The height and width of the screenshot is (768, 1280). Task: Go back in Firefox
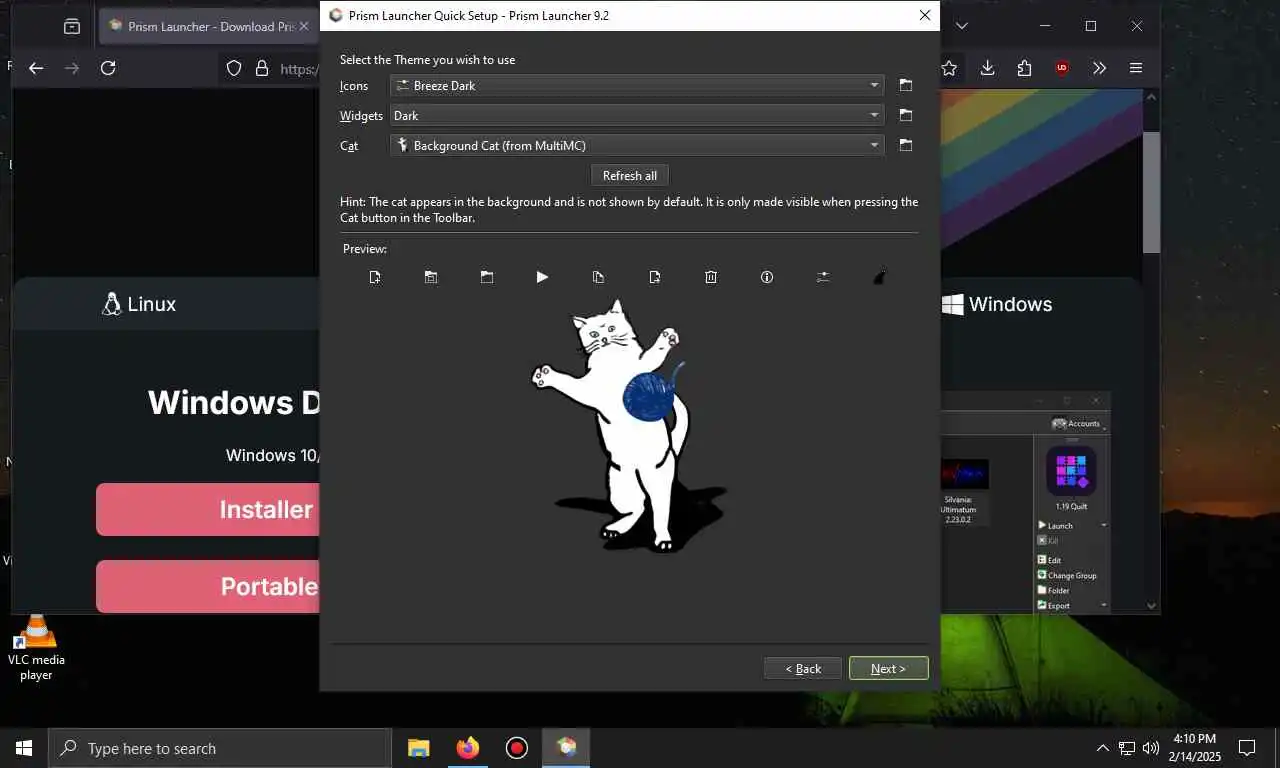tap(36, 68)
